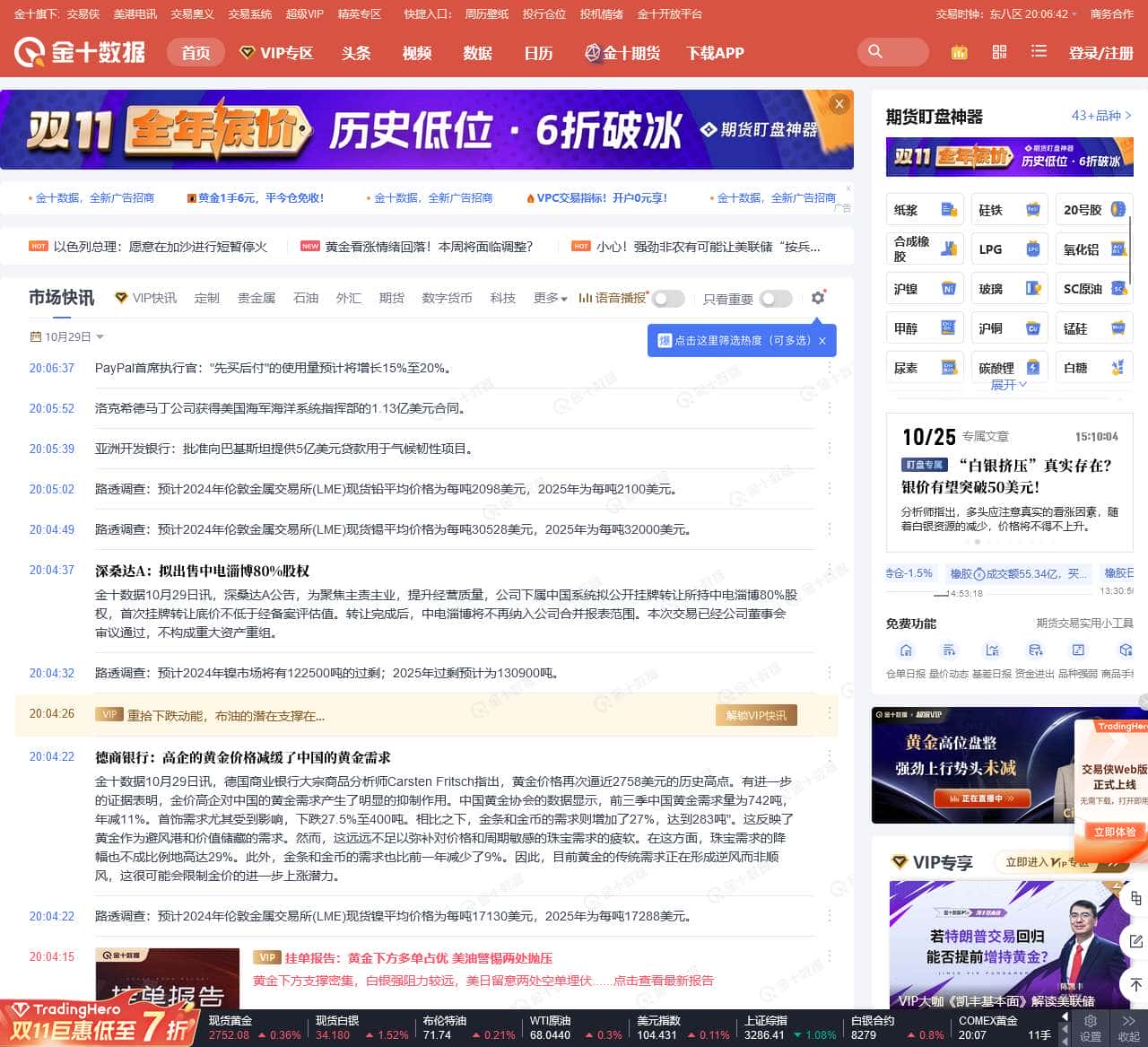The height and width of the screenshot is (1047, 1148).
Task: Click 立即体验 button on TradingHero popup
Action: [1115, 832]
